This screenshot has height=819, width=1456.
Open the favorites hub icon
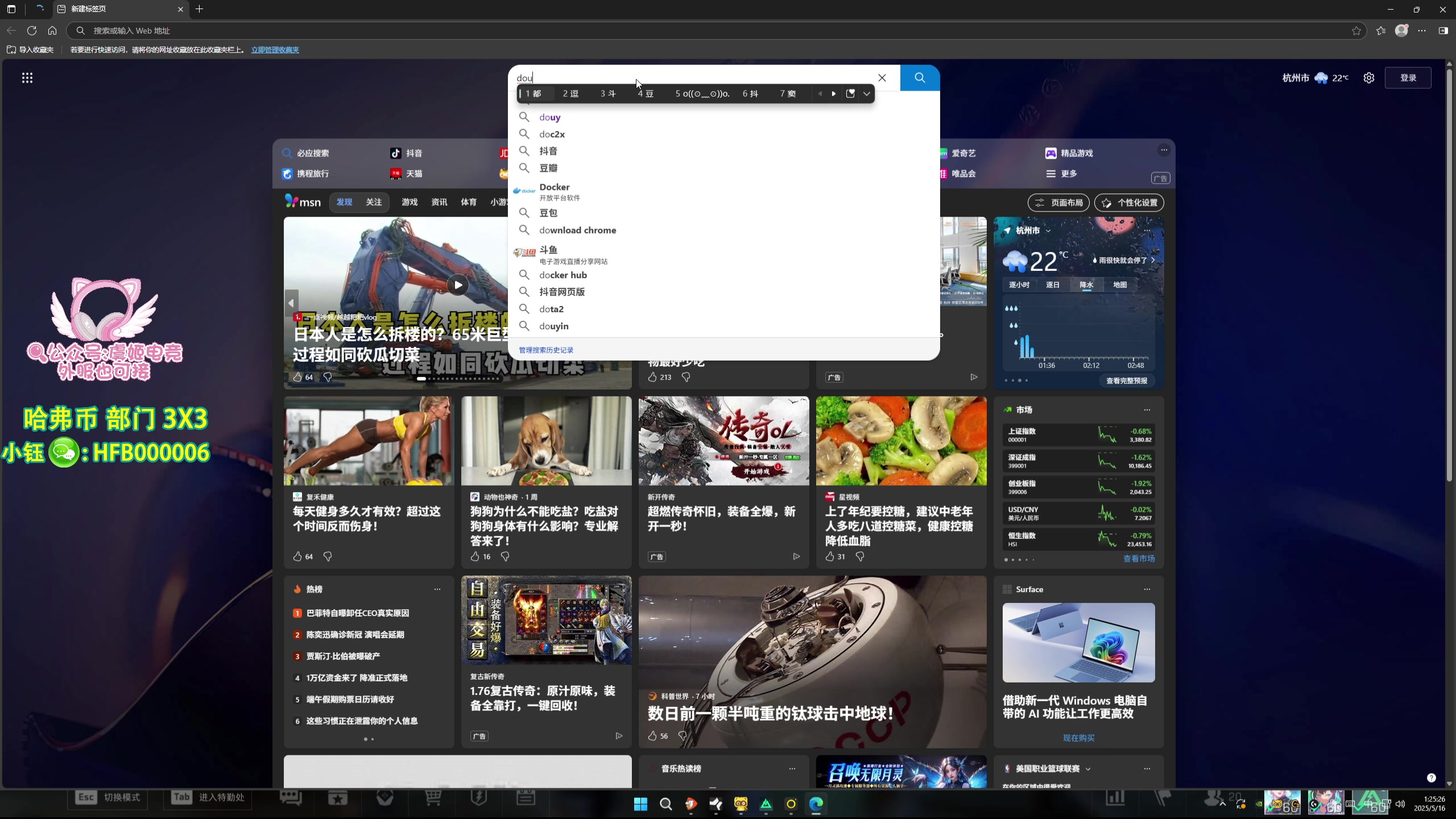(x=1381, y=31)
